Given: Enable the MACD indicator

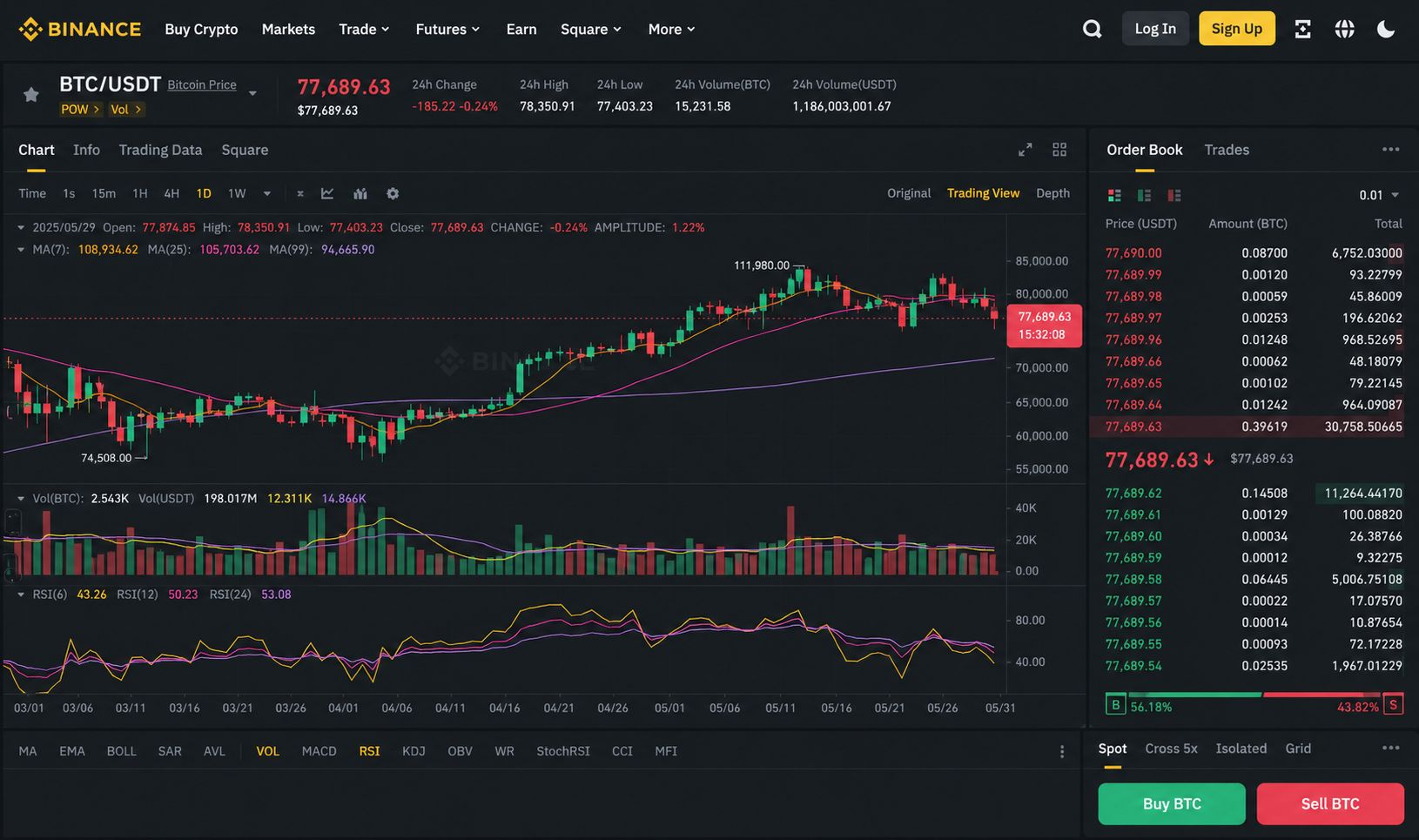Looking at the screenshot, I should (x=319, y=751).
